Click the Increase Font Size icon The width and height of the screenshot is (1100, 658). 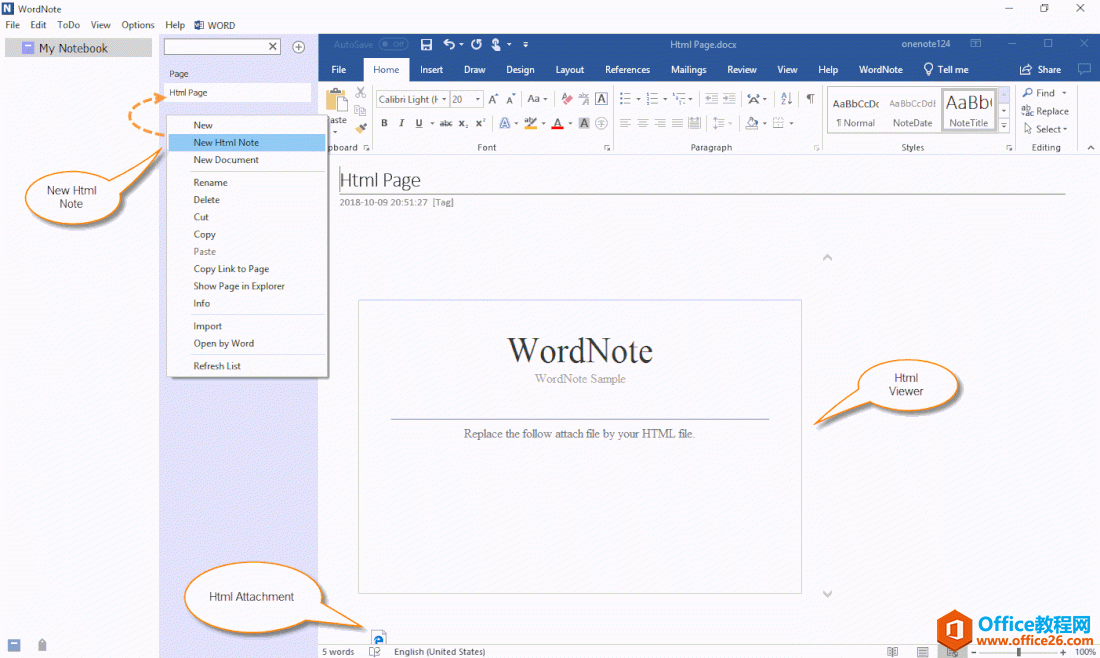point(493,97)
